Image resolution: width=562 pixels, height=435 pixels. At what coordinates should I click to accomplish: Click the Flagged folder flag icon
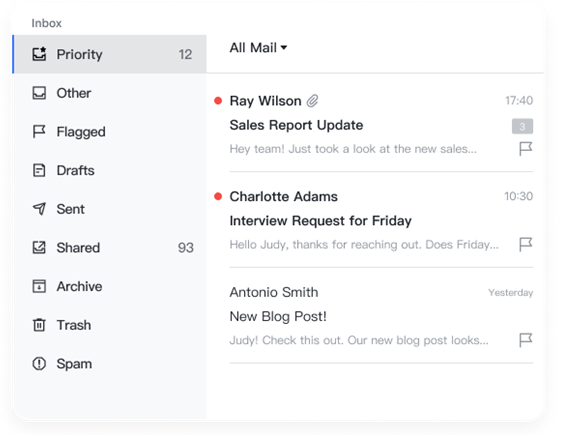(39, 132)
